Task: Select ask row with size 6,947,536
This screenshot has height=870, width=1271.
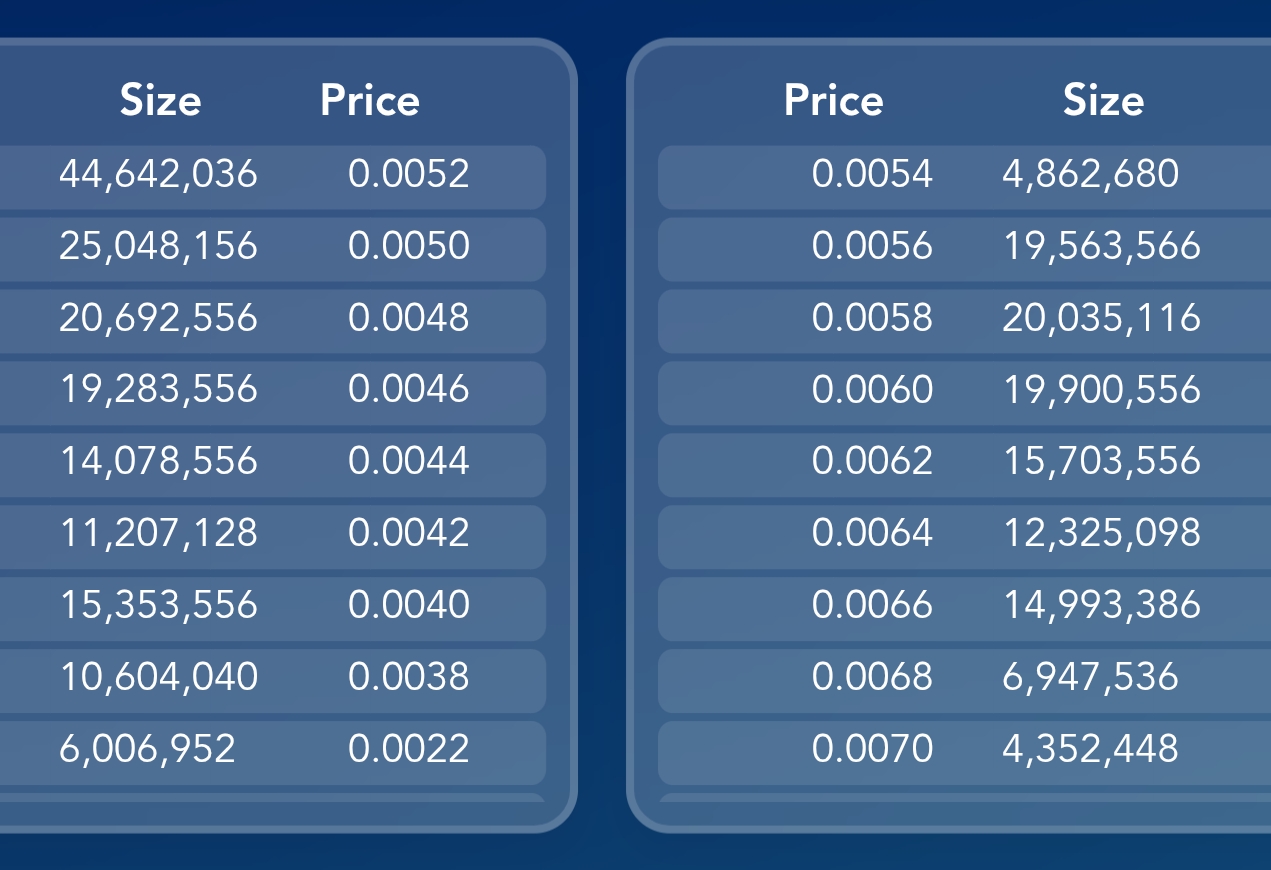Action: (x=964, y=681)
